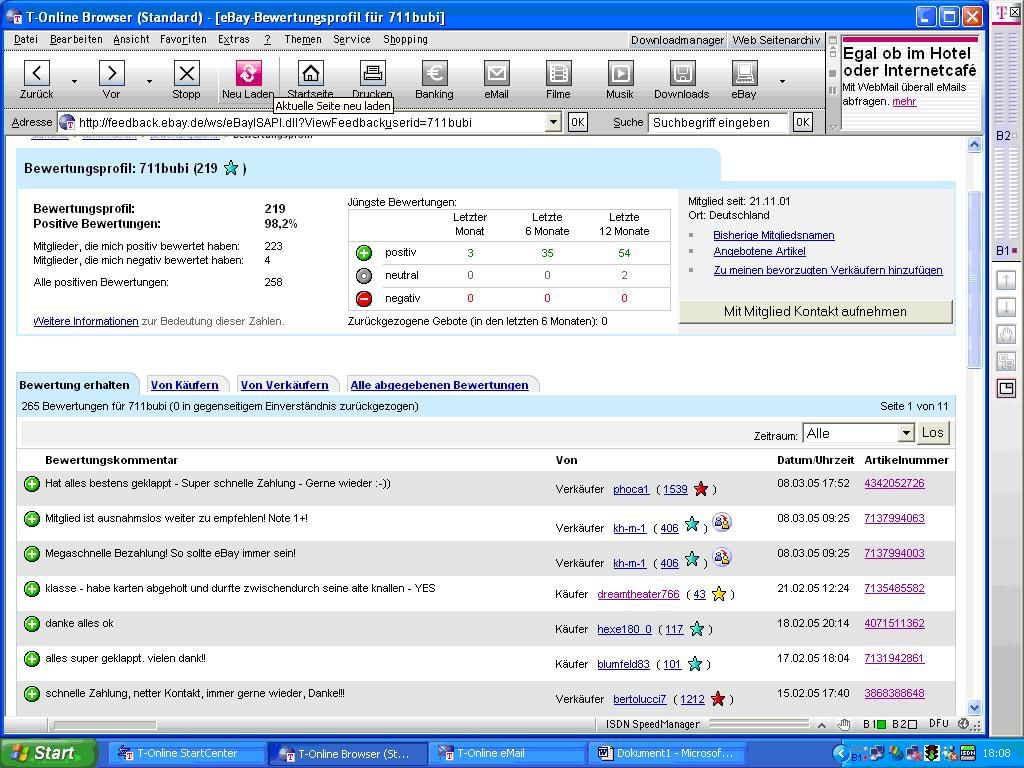Screen dimensions: 1024x768
Task: Click the Vor forward arrow icon
Action: point(112,72)
